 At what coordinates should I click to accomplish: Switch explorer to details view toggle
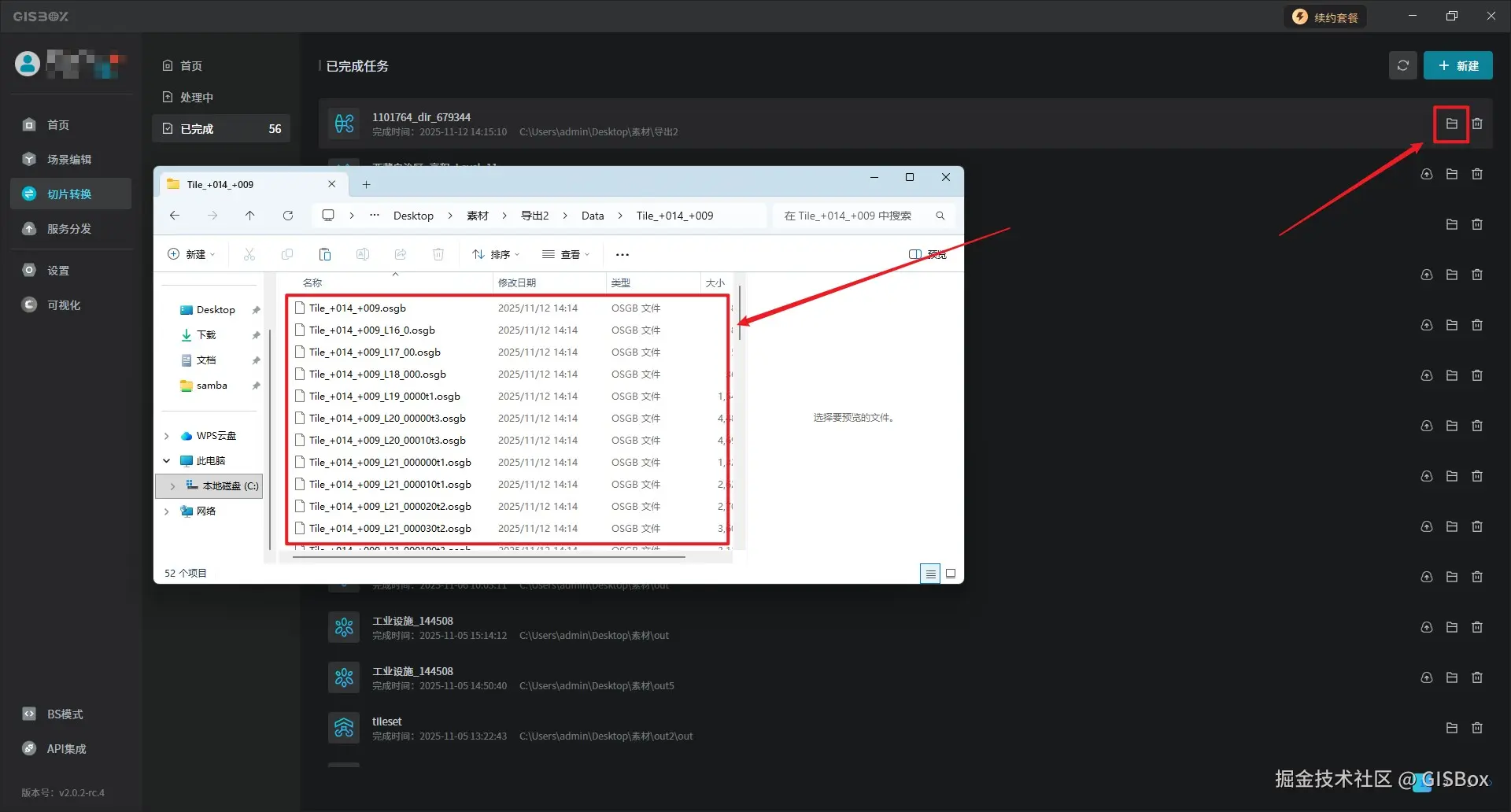click(x=930, y=574)
